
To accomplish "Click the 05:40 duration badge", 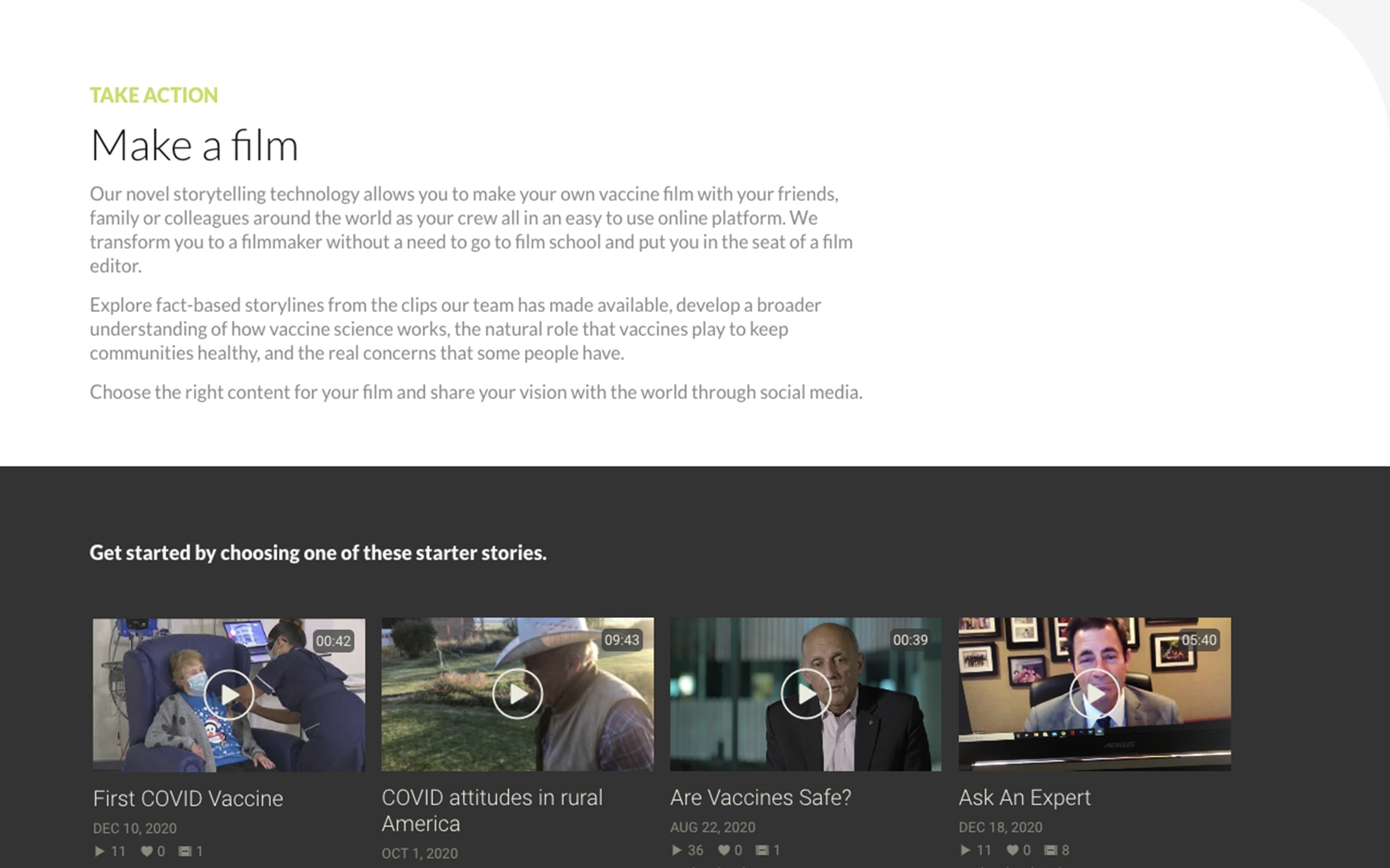I will (x=1199, y=640).
